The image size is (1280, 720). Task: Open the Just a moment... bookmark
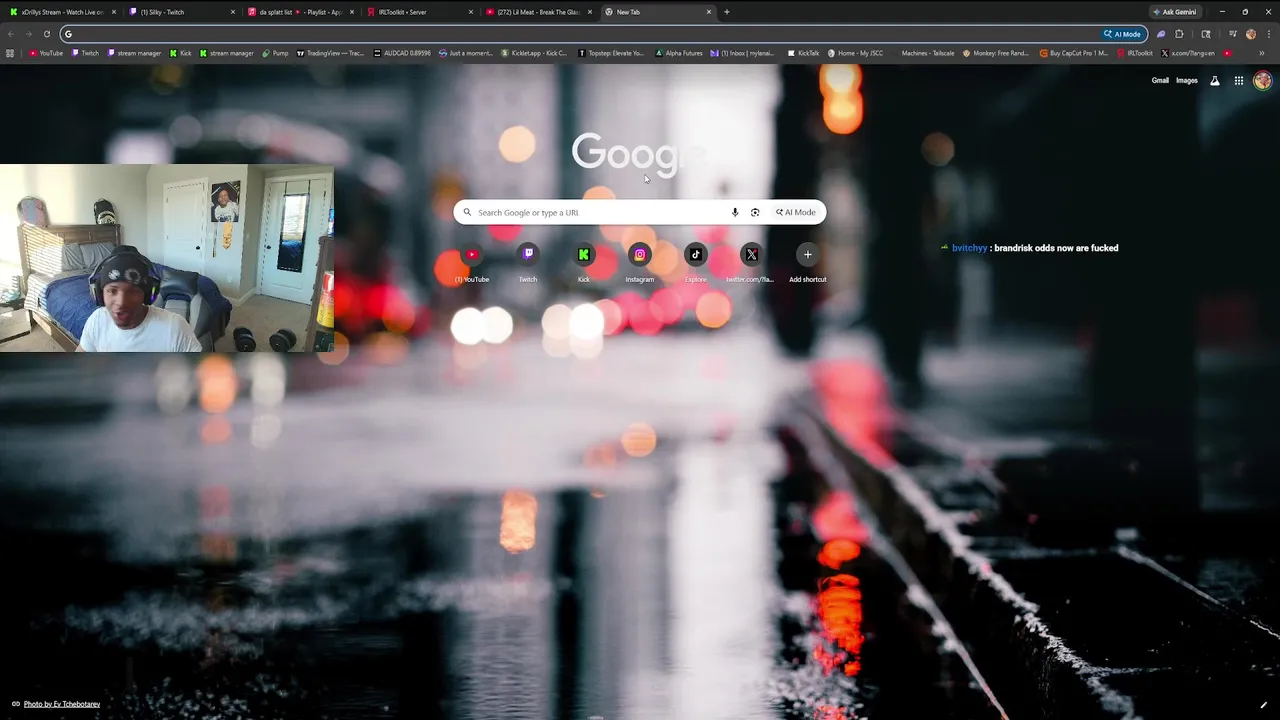[x=468, y=53]
